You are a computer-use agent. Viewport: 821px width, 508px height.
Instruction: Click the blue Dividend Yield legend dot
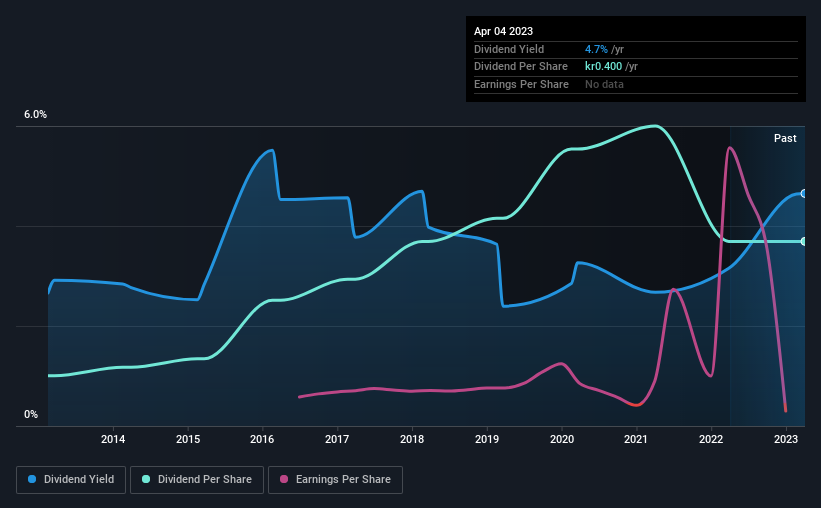tap(32, 479)
